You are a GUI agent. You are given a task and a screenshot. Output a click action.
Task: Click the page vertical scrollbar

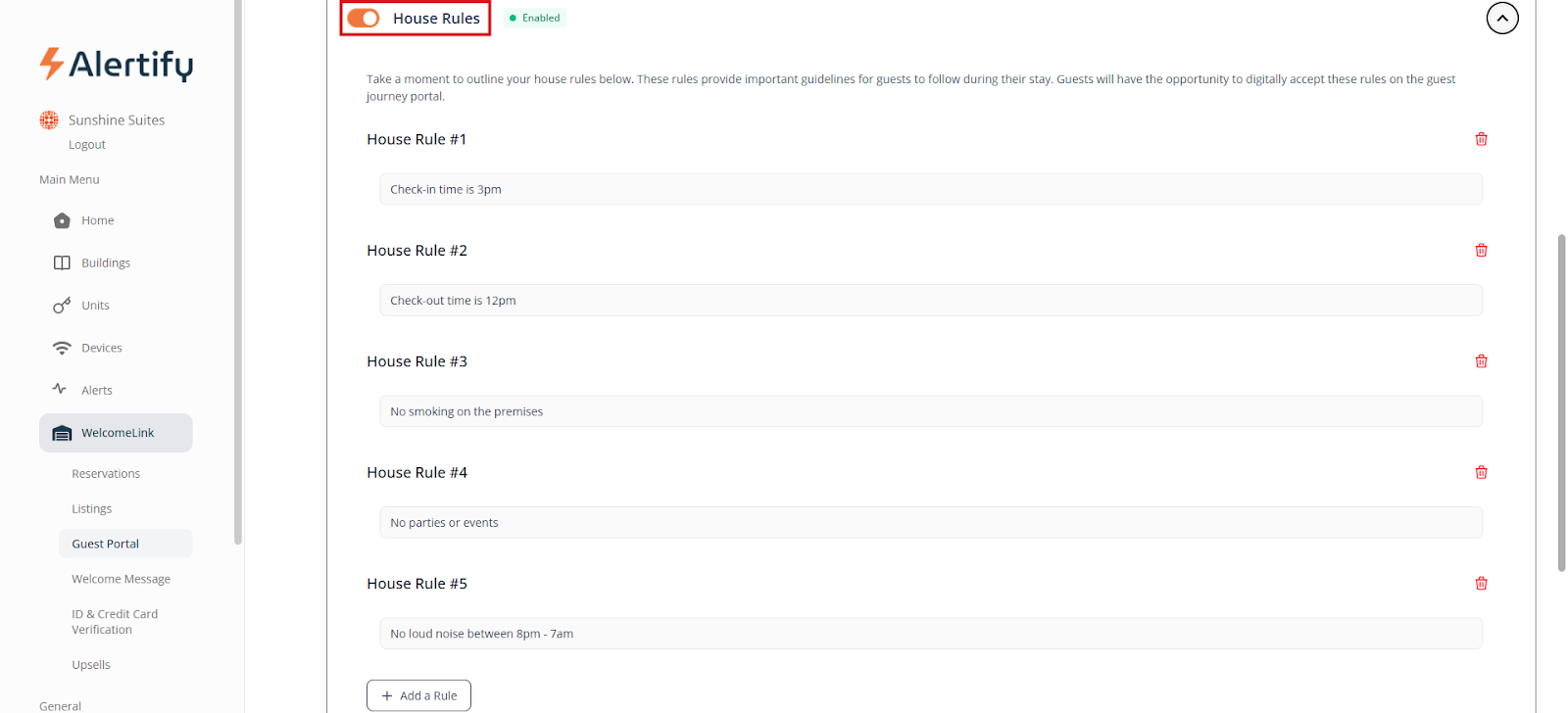pos(1561,402)
